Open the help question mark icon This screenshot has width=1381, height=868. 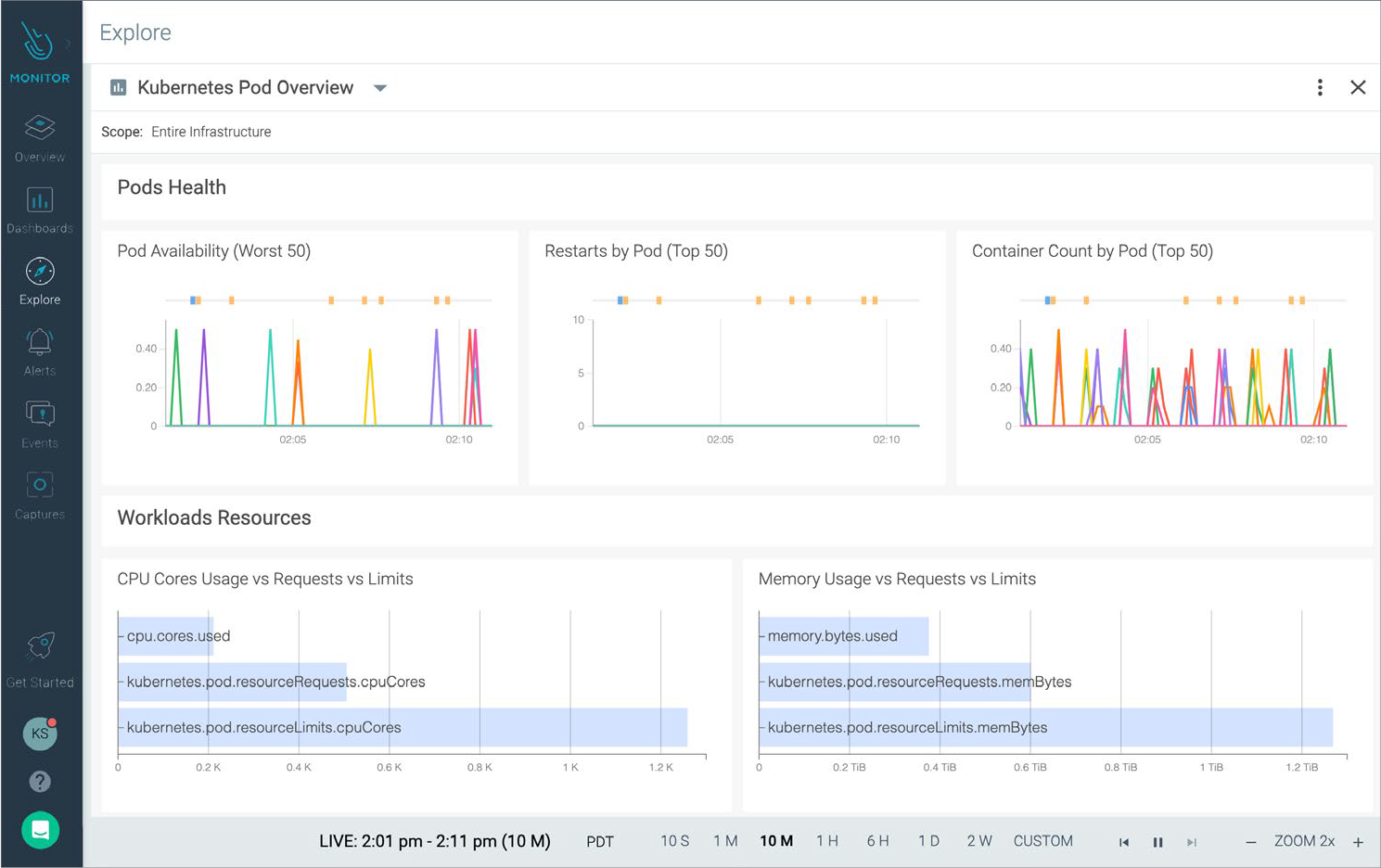pos(40,782)
